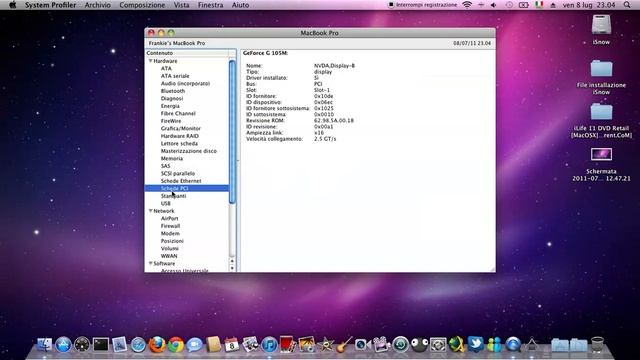
Task: Collapse the Hardware section triangle
Action: [150, 61]
